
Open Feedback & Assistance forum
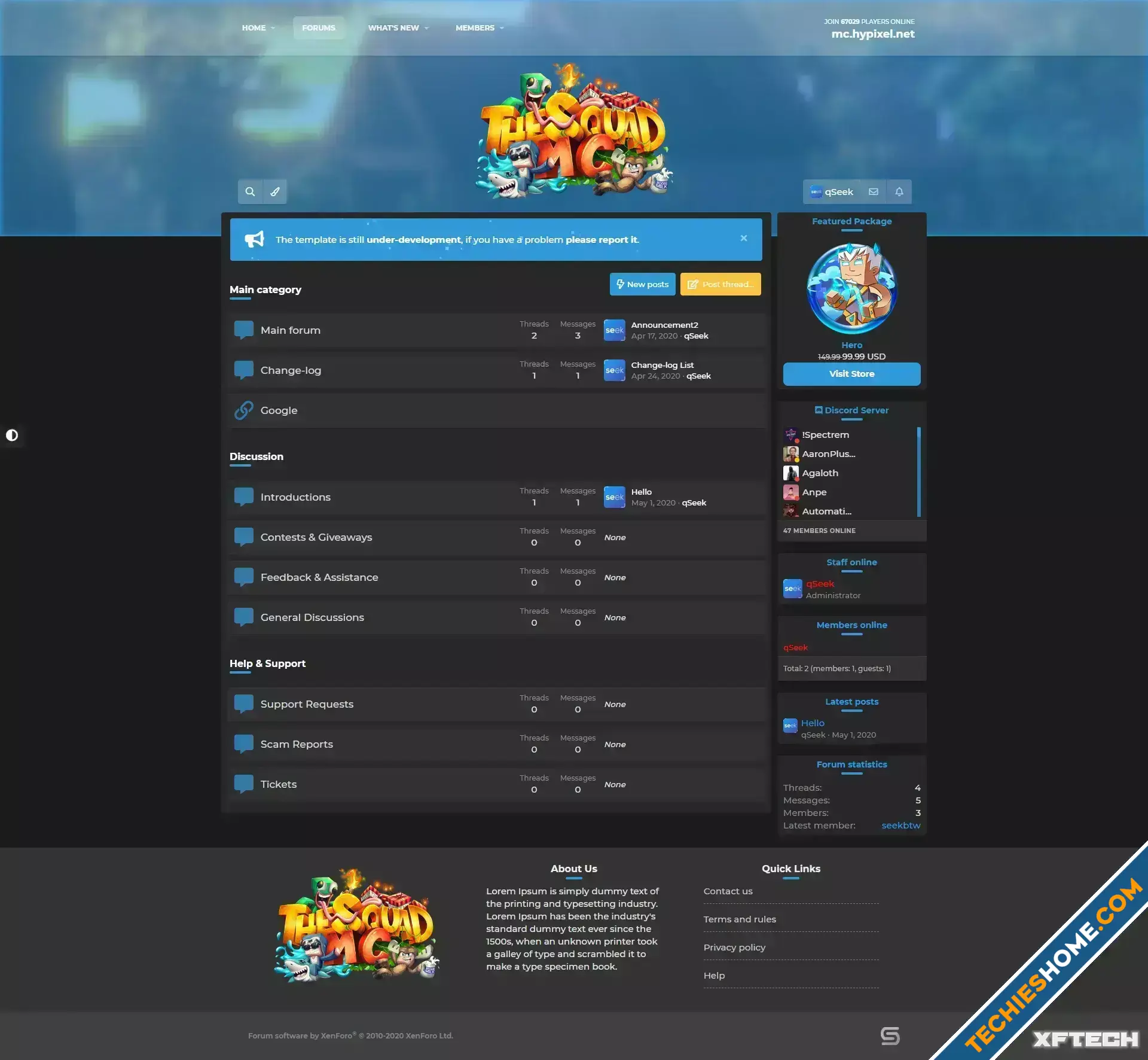pyautogui.click(x=319, y=577)
